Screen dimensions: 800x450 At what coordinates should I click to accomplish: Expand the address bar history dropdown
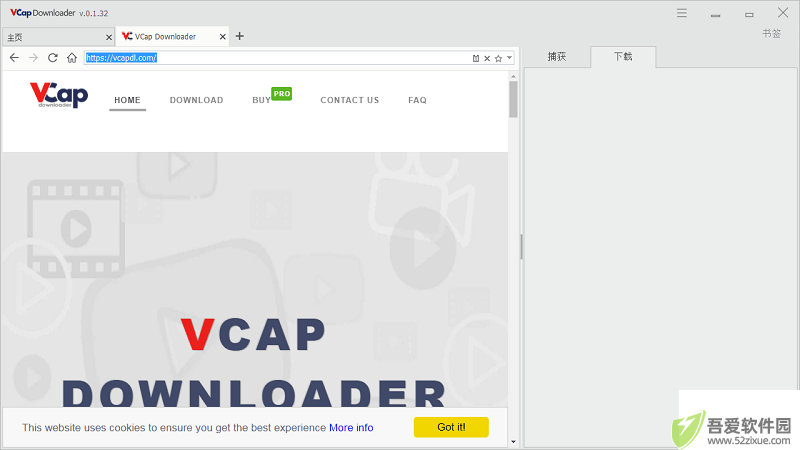tap(509, 58)
